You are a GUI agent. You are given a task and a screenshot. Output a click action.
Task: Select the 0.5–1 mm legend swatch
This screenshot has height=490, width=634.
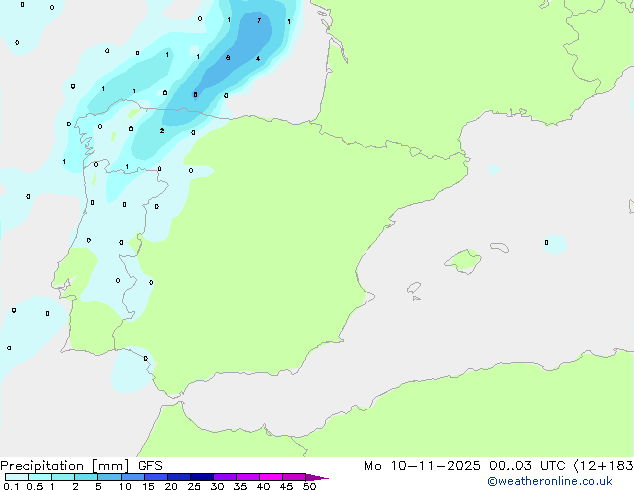pyautogui.click(x=40, y=477)
